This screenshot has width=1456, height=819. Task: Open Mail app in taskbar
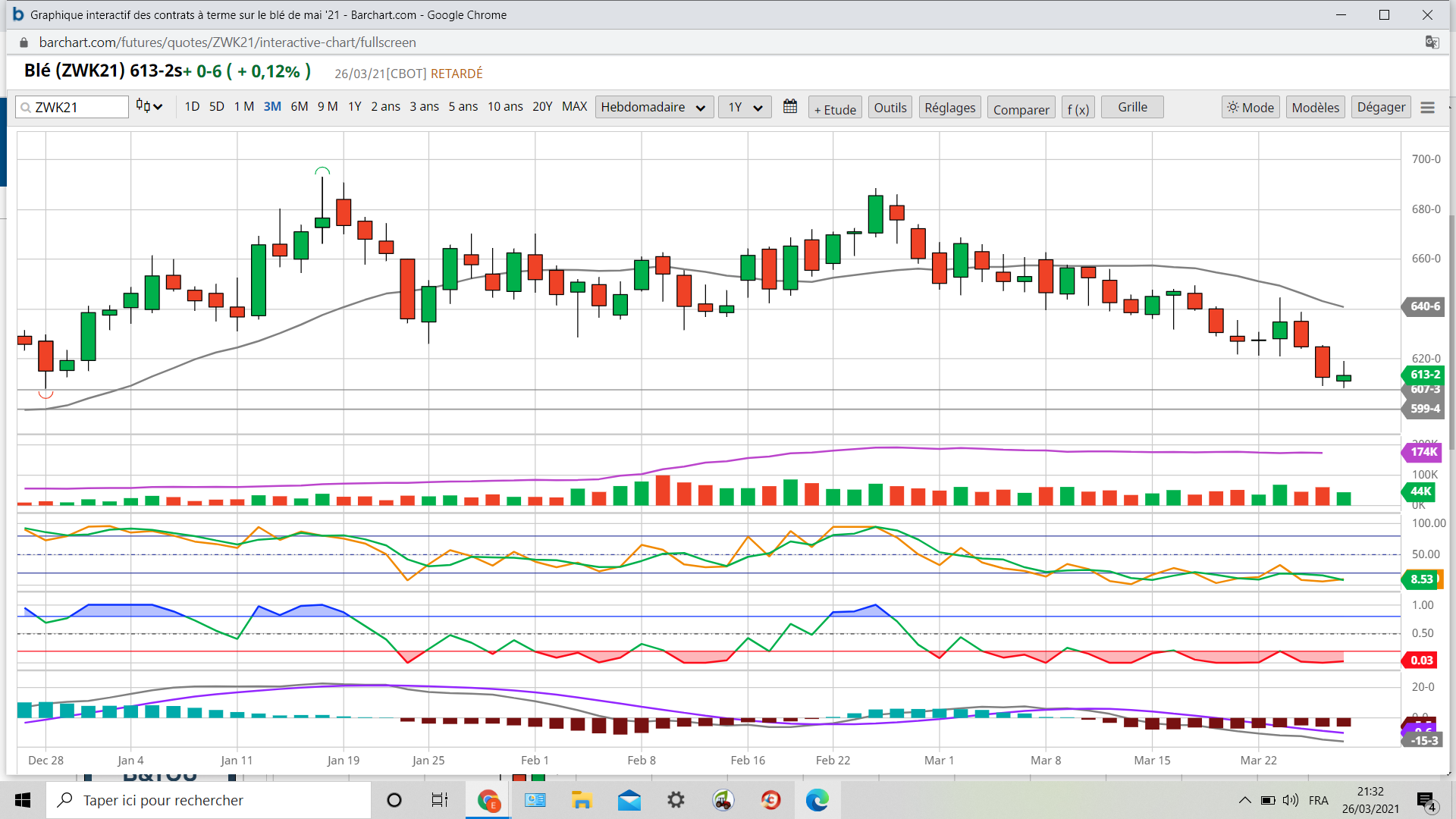[629, 800]
